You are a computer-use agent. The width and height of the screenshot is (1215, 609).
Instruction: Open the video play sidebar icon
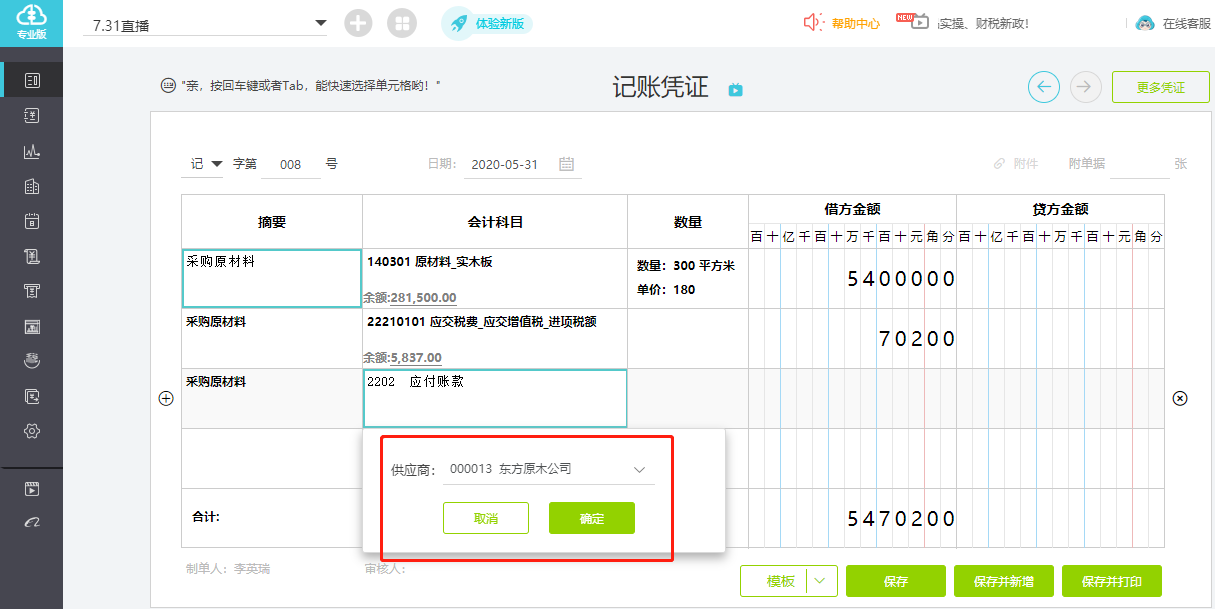point(31,489)
